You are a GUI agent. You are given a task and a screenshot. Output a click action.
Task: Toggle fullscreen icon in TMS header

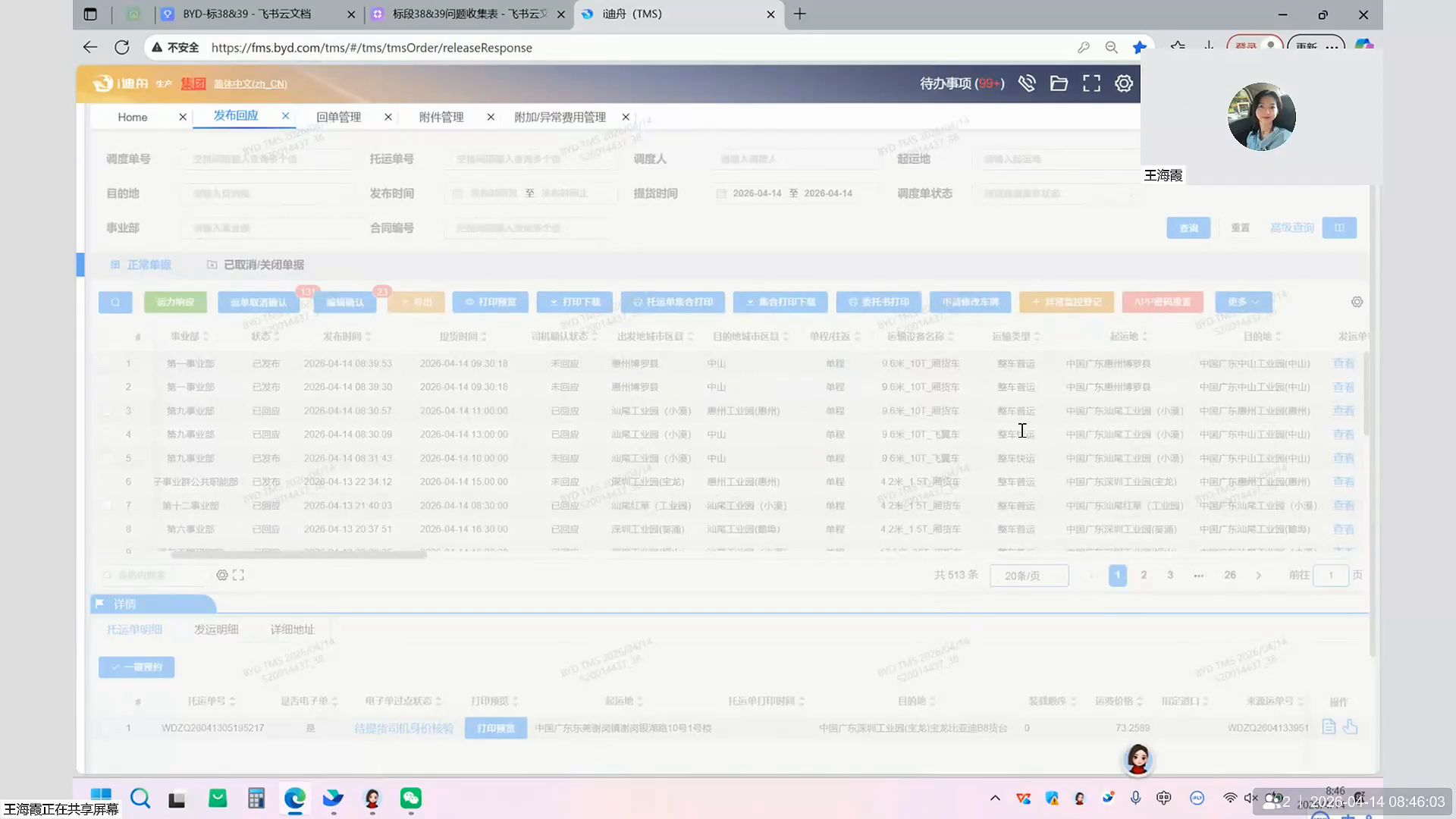coord(1091,83)
